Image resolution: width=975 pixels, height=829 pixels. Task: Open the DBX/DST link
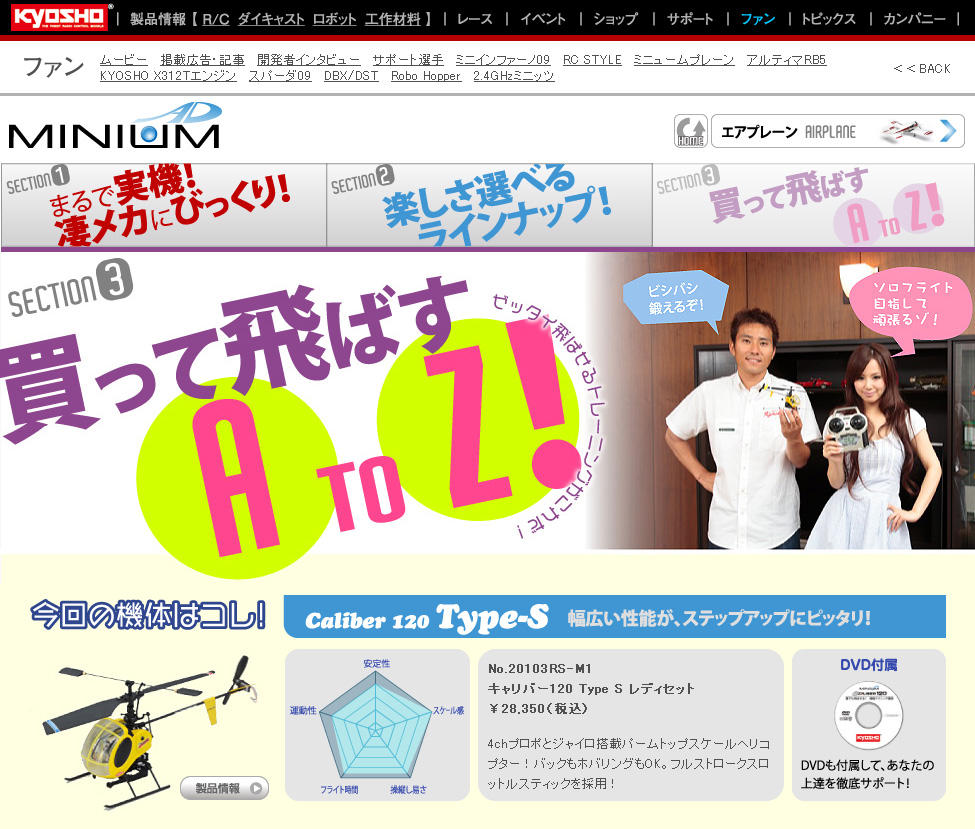351,76
